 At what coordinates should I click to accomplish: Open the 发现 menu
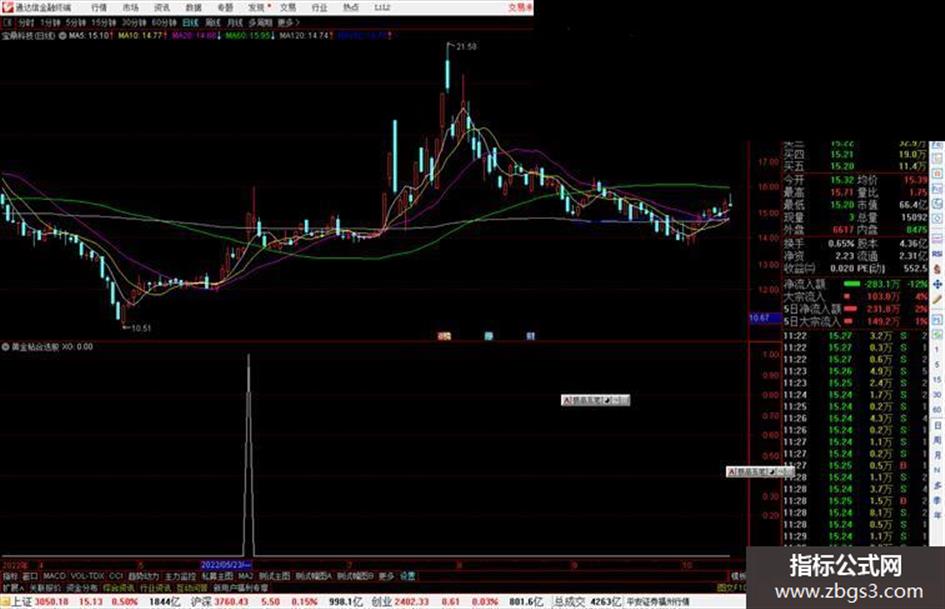pyautogui.click(x=257, y=7)
